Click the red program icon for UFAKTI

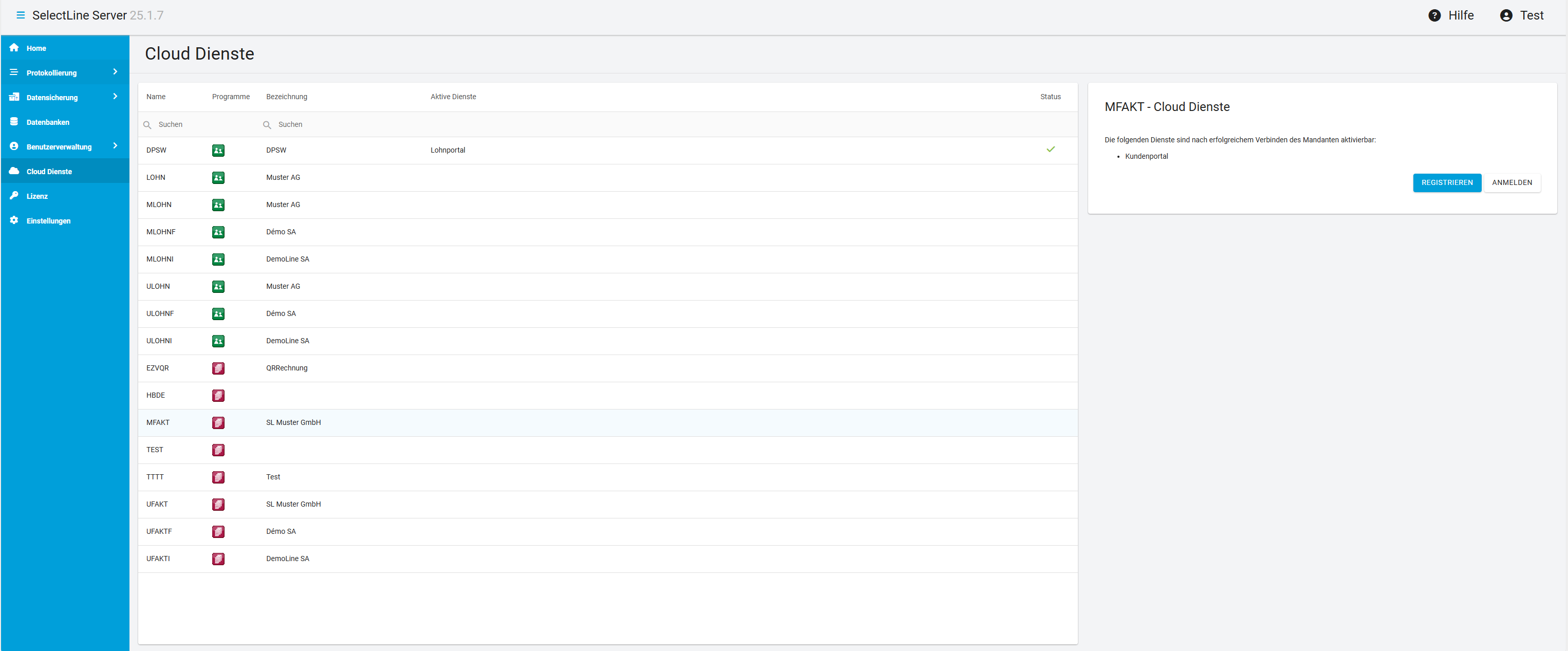pyautogui.click(x=218, y=559)
